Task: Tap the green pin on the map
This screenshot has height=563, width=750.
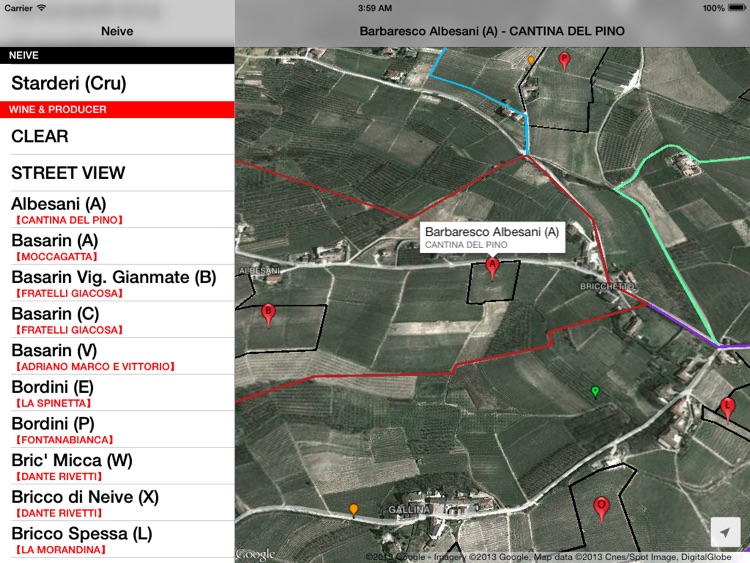Action: tap(595, 392)
